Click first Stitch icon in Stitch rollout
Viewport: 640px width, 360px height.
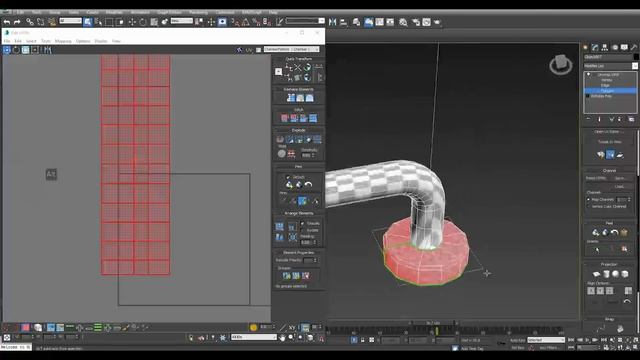(285, 118)
